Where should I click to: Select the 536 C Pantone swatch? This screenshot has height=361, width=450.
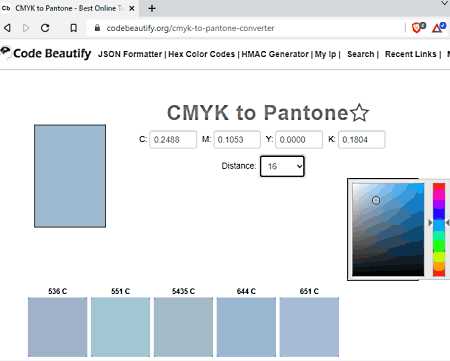point(58,327)
